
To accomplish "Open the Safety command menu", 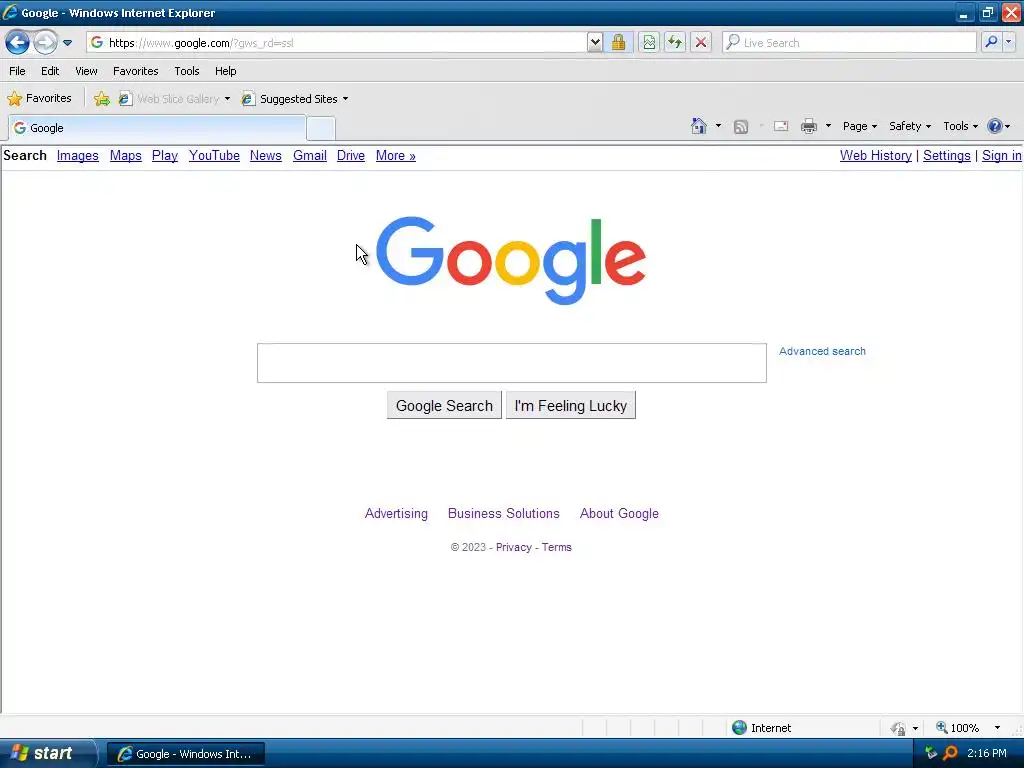I will tap(910, 126).
